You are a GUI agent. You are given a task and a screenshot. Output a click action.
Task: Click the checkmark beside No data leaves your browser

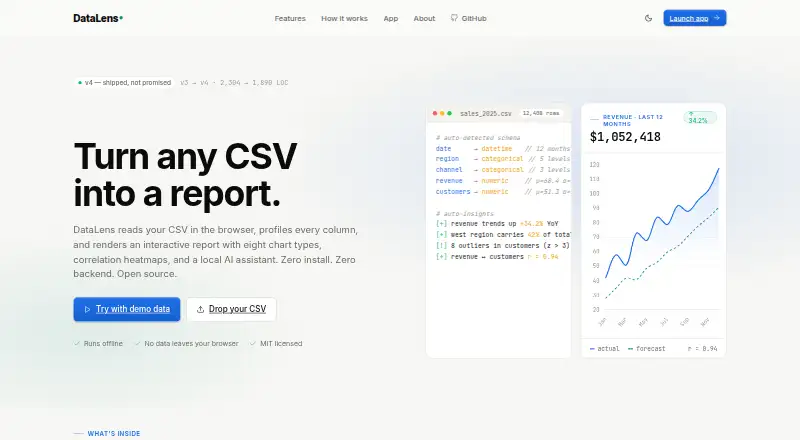[x=137, y=344]
